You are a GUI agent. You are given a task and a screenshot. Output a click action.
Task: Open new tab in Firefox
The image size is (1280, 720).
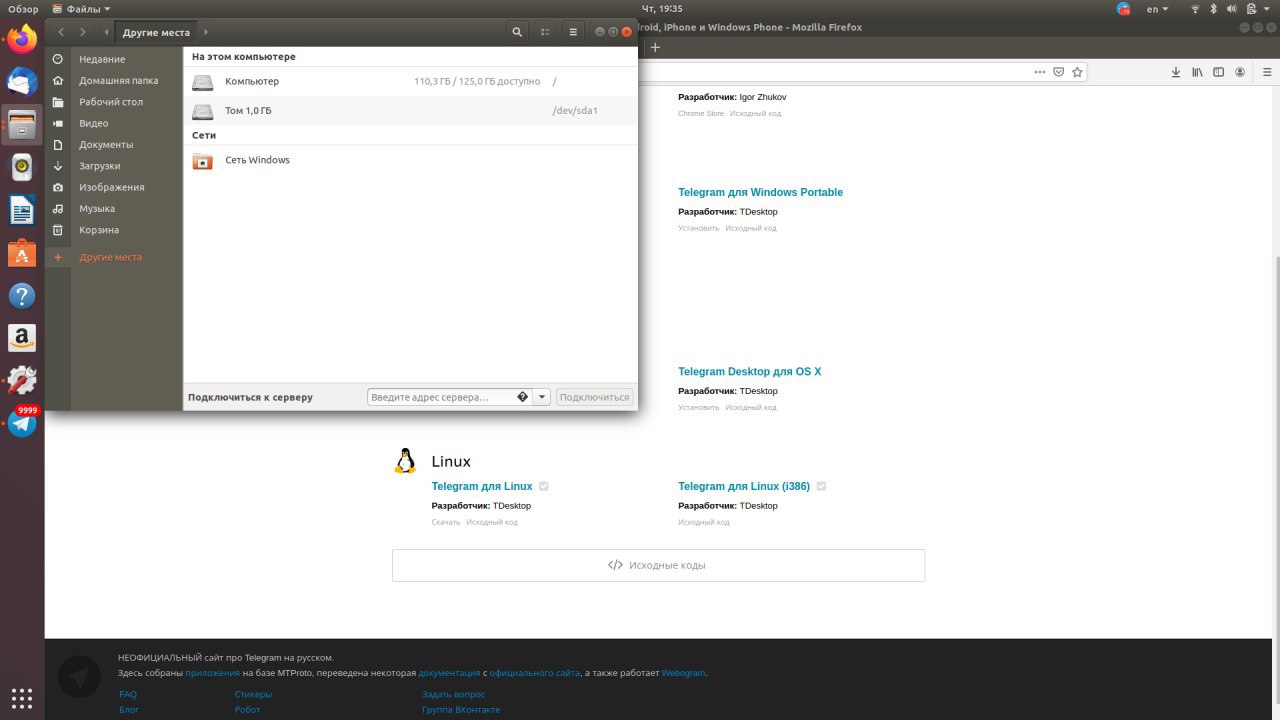[x=655, y=47]
